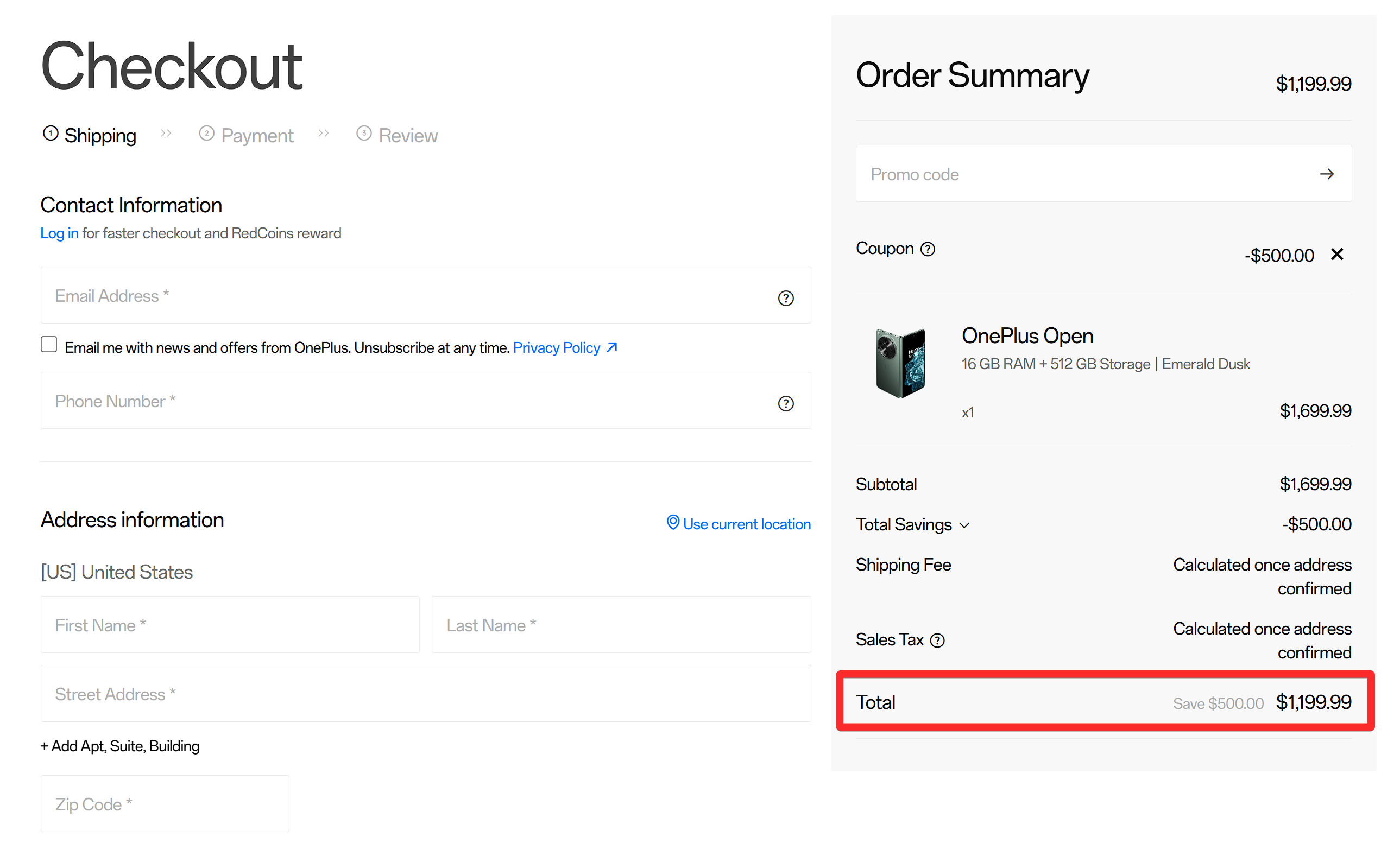1400x843 pixels.
Task: Click step 1 circle icon for Shipping
Action: click(51, 134)
